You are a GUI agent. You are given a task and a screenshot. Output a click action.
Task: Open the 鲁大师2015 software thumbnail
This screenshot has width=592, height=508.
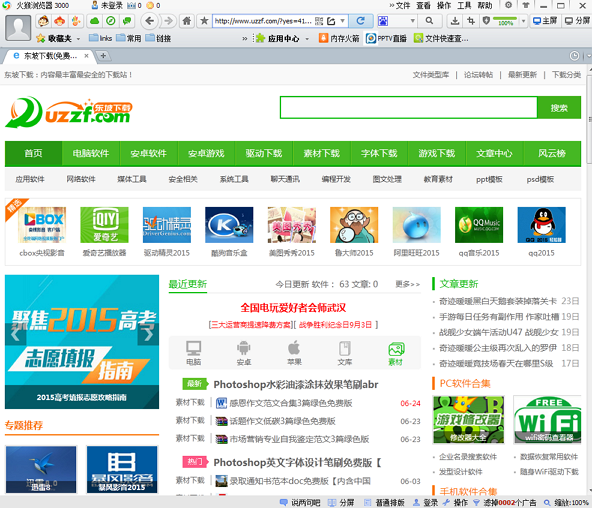(354, 225)
